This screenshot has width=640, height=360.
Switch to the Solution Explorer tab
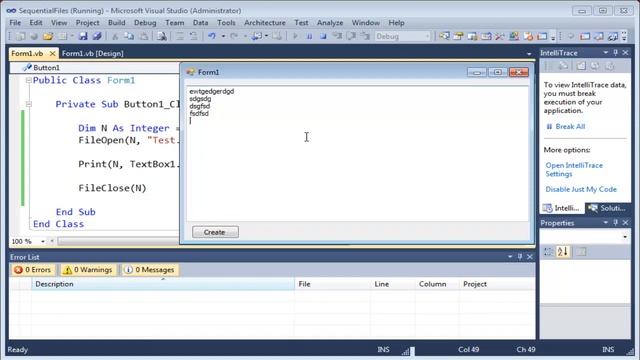click(x=608, y=208)
